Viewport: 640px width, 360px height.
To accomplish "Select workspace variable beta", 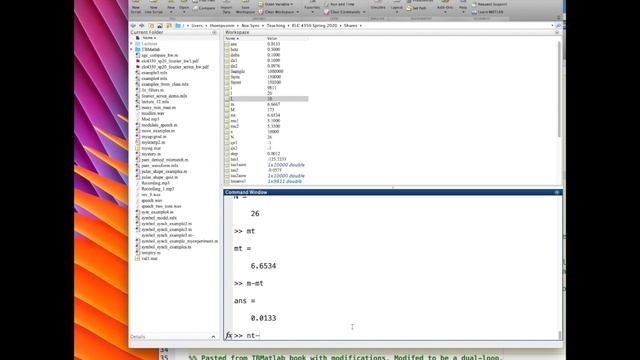I will 234,49.
